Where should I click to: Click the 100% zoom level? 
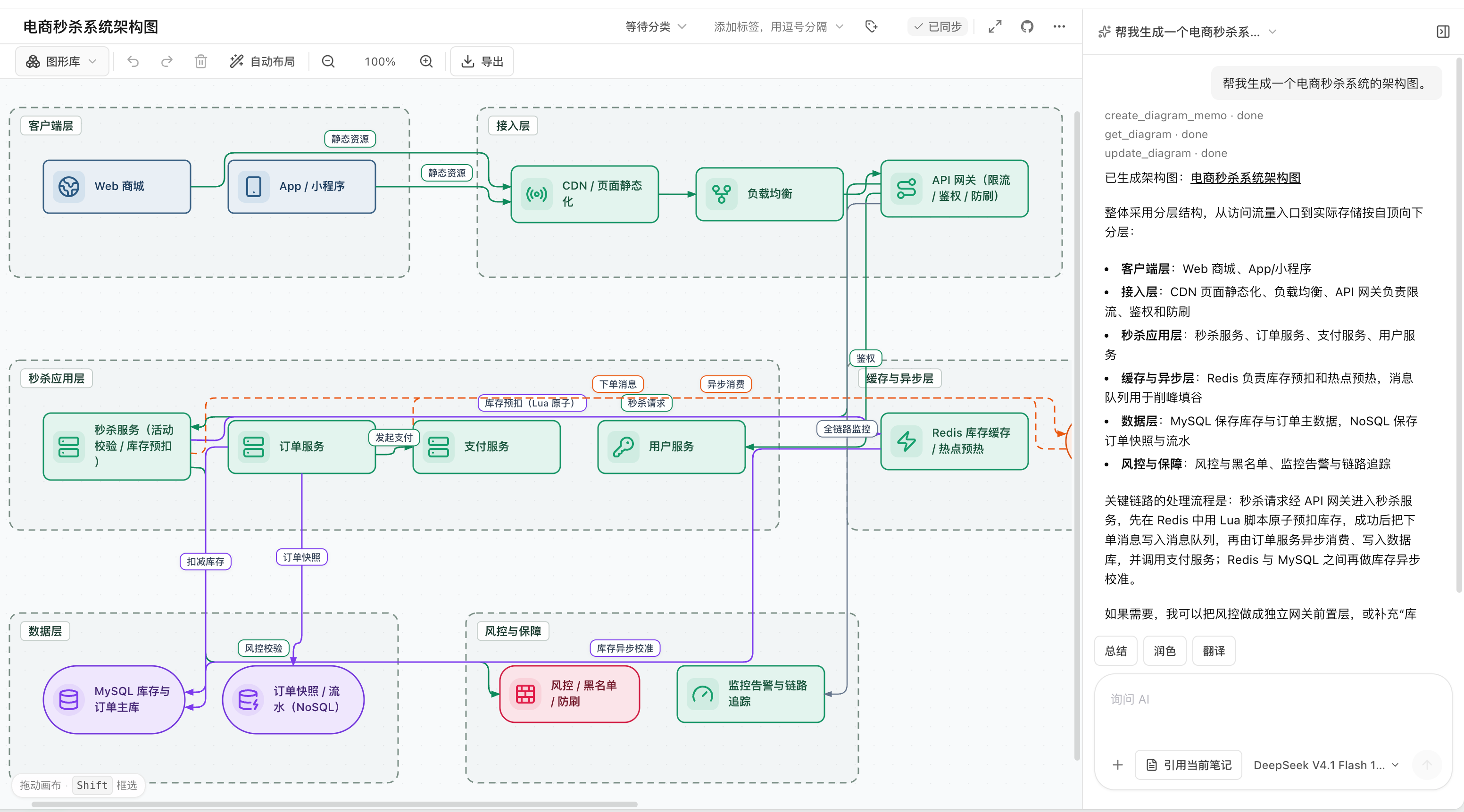point(380,61)
